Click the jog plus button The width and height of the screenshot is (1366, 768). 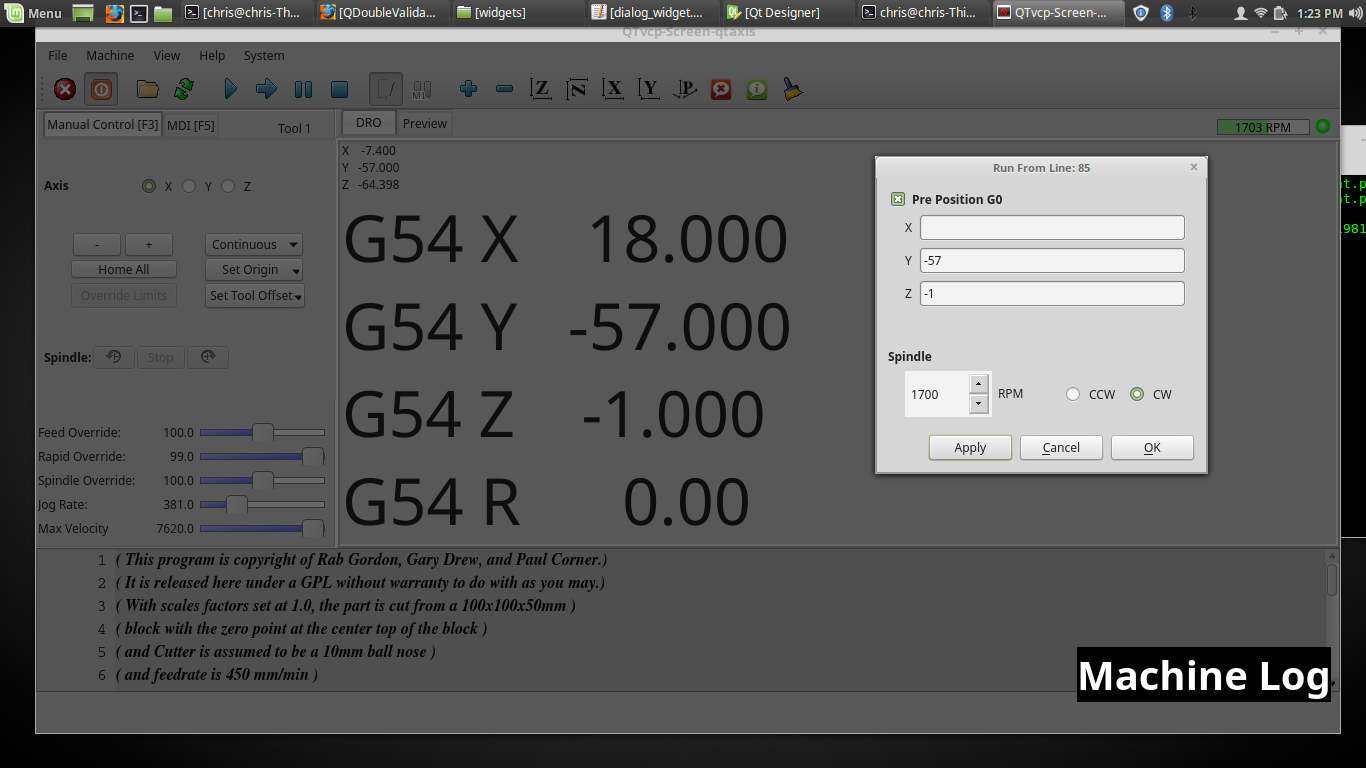149,244
